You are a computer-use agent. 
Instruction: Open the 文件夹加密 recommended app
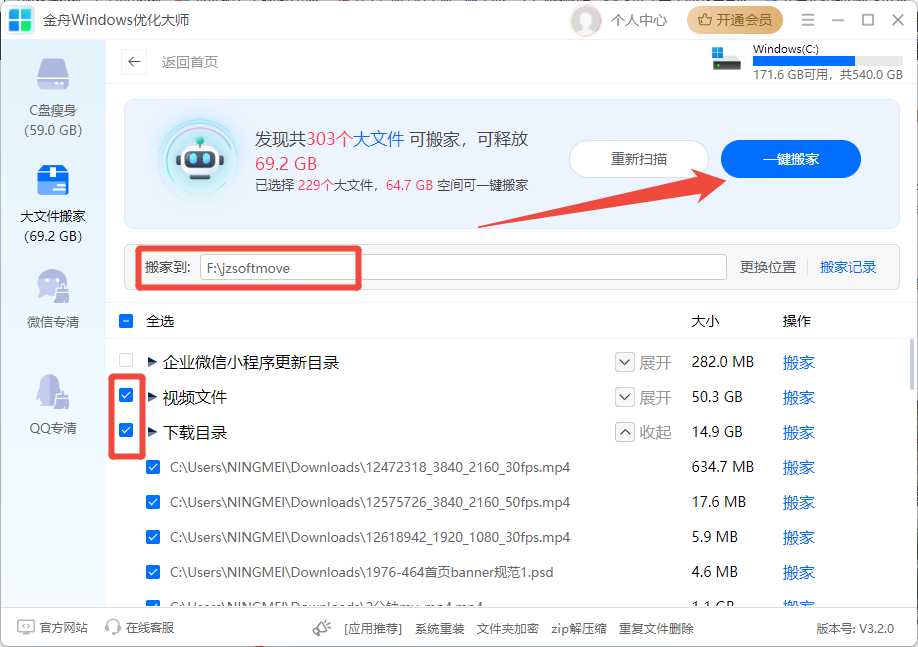[508, 629]
